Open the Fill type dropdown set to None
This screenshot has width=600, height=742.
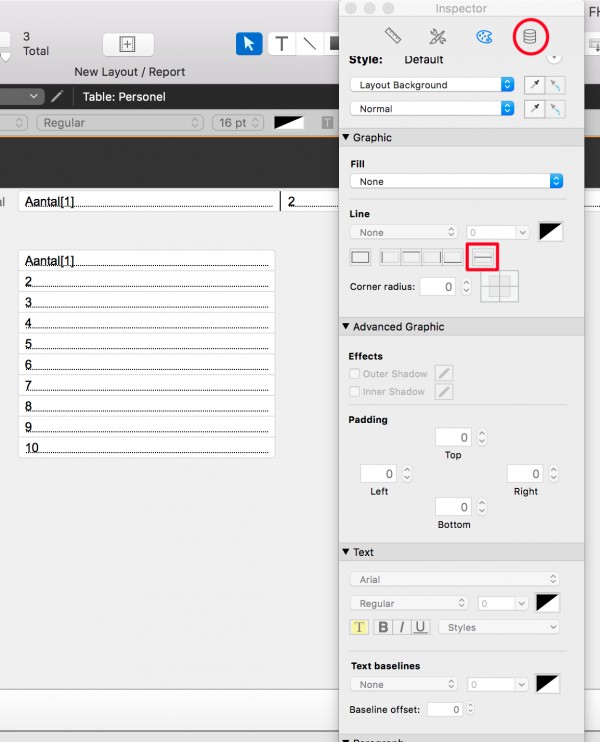(x=457, y=181)
